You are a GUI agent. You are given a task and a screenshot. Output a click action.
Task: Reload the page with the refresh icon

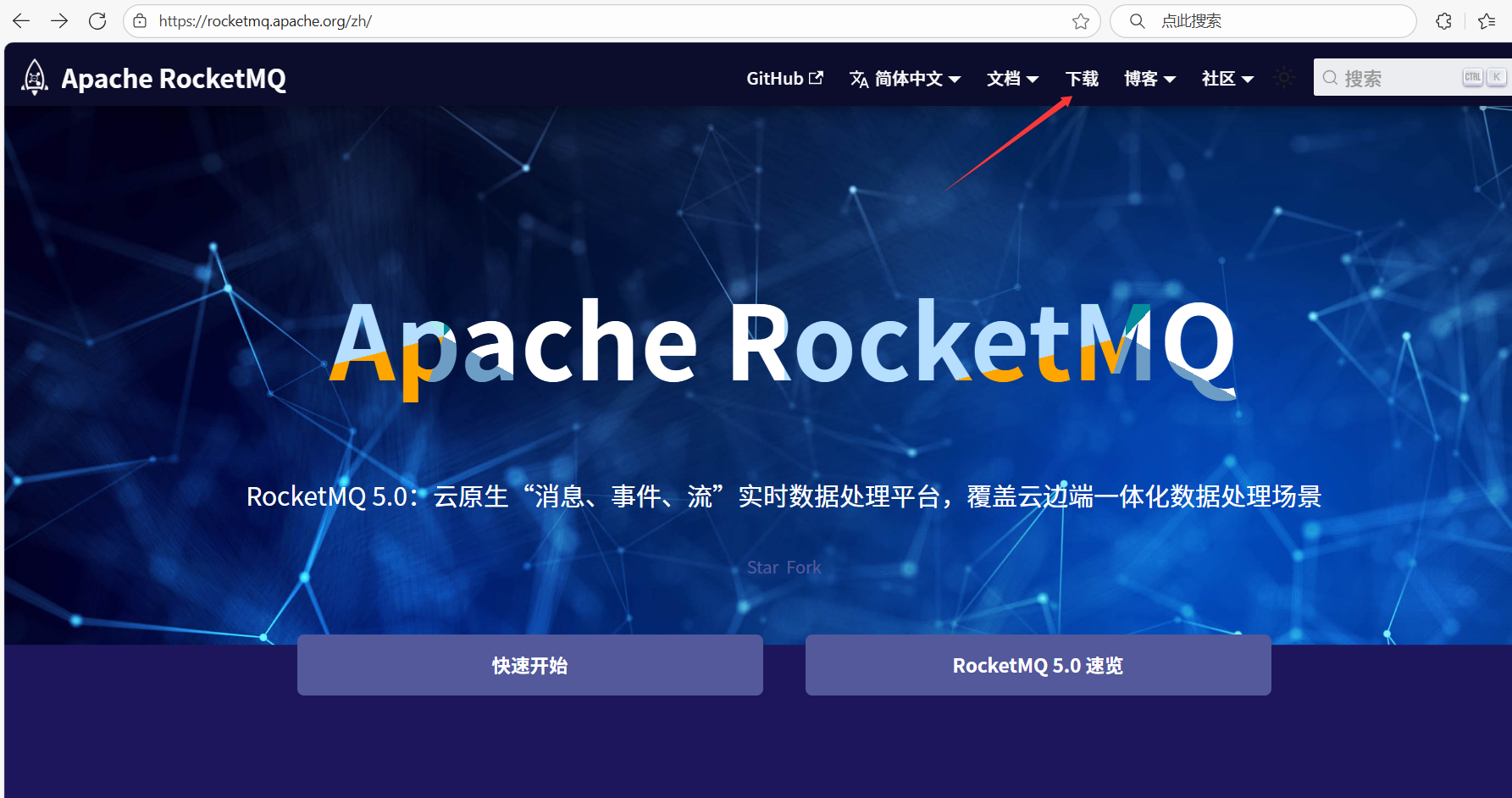tap(97, 21)
